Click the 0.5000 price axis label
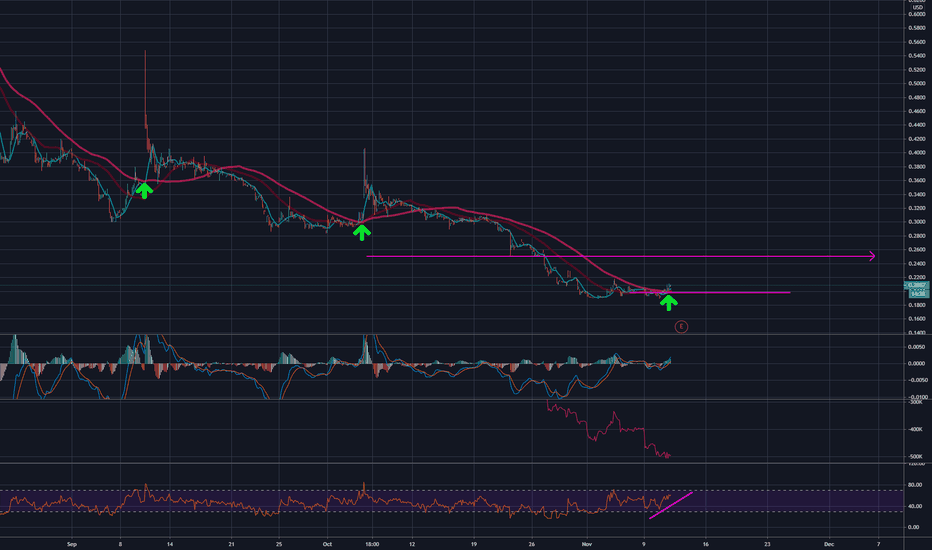 917,83
